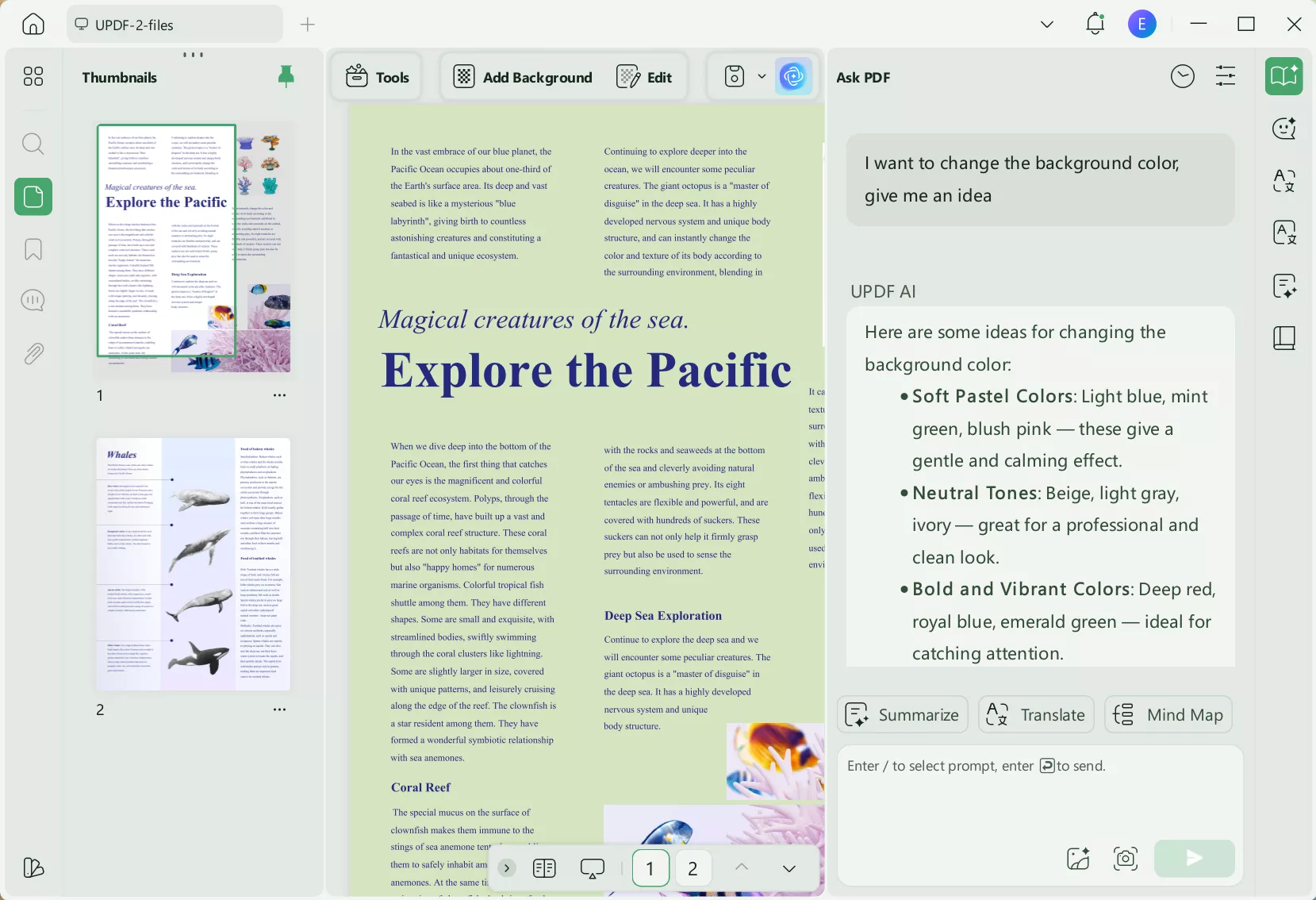1316x900 pixels.
Task: Open Ask PDF settings sliders icon
Action: click(1226, 76)
